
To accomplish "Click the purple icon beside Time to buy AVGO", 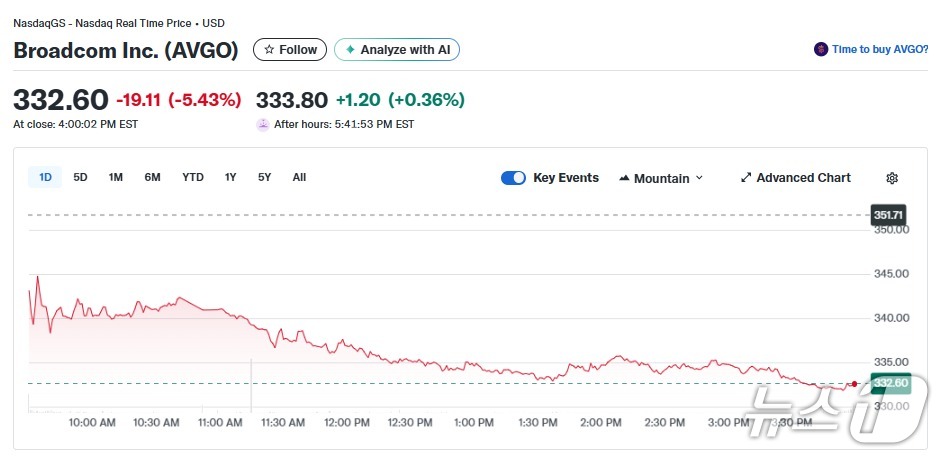I will point(821,49).
